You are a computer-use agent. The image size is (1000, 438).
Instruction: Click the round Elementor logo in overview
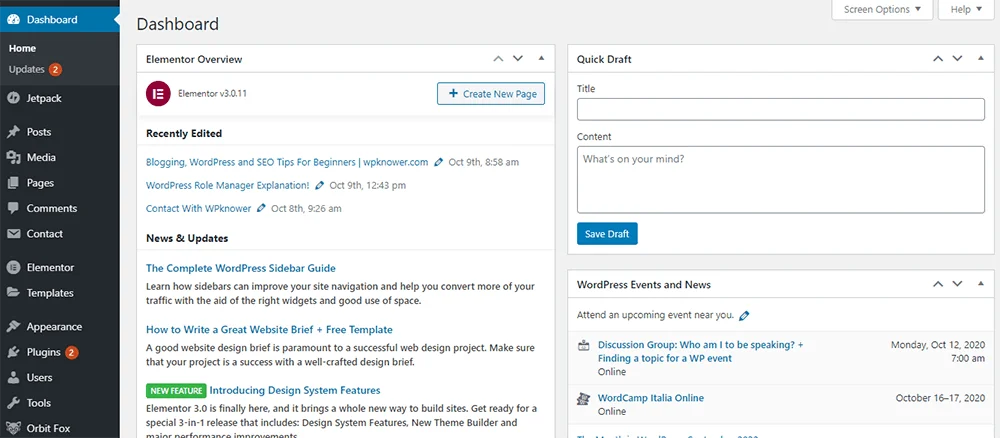[x=158, y=94]
